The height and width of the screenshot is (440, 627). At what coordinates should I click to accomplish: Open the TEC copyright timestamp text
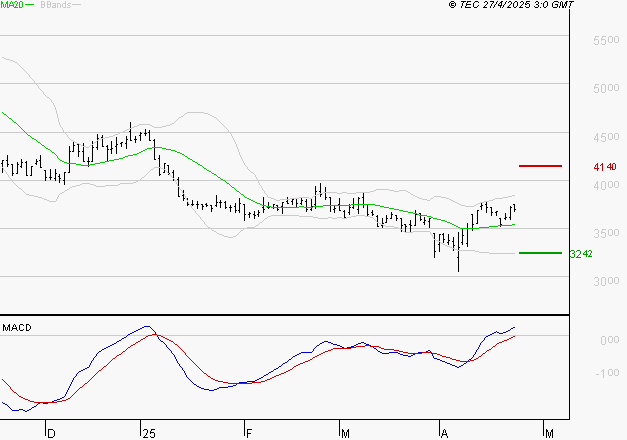coord(511,6)
